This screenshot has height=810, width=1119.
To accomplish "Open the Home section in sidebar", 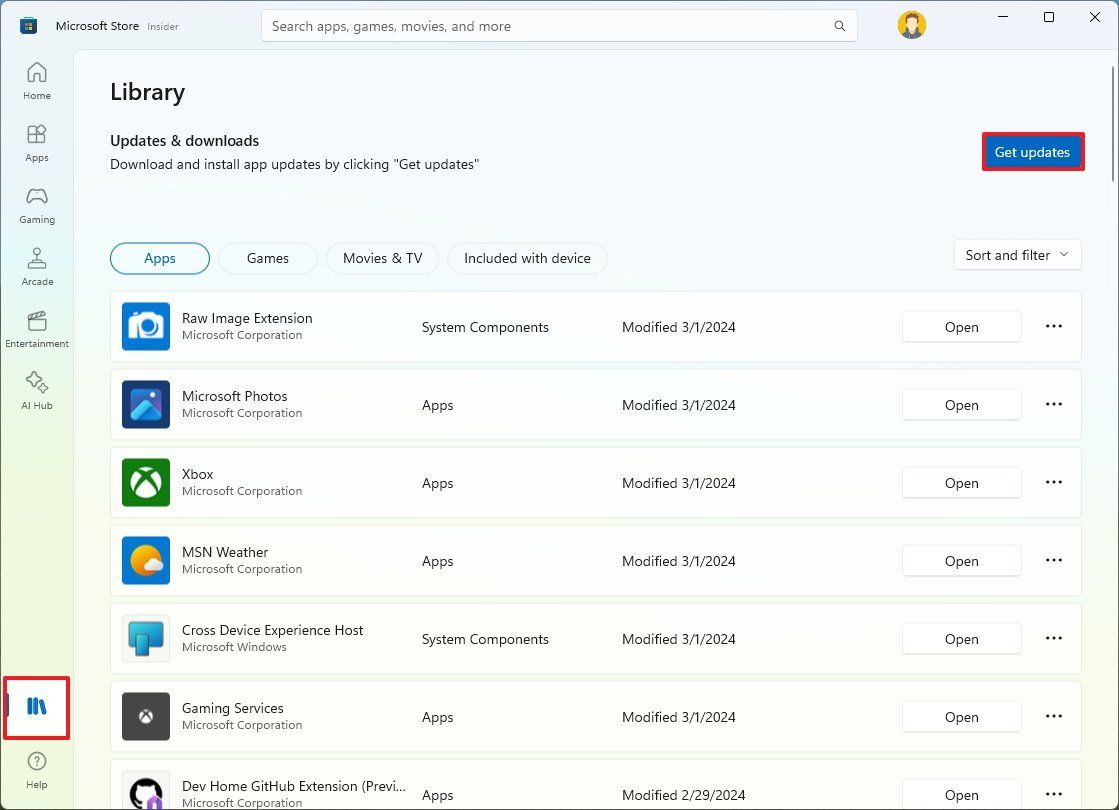I will [36, 79].
